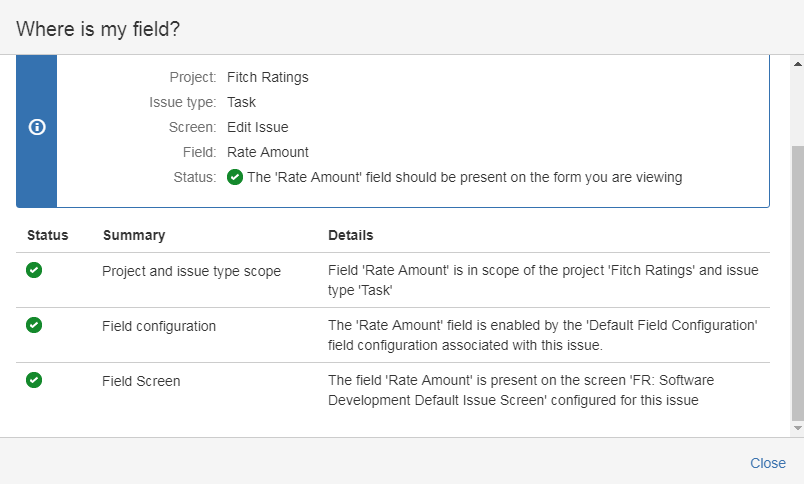This screenshot has width=804, height=484.
Task: Click the scrollbar down arrow
Action: click(x=796, y=428)
